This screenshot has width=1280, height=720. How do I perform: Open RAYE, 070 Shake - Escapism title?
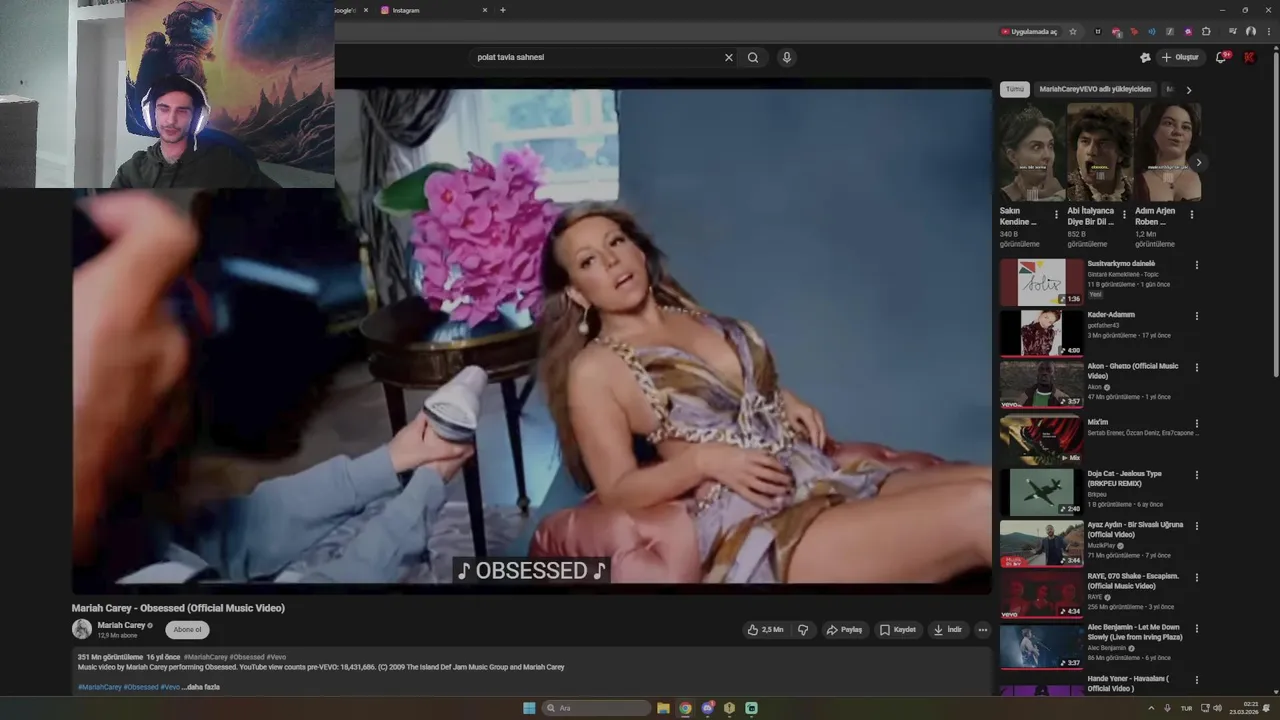coord(1133,581)
